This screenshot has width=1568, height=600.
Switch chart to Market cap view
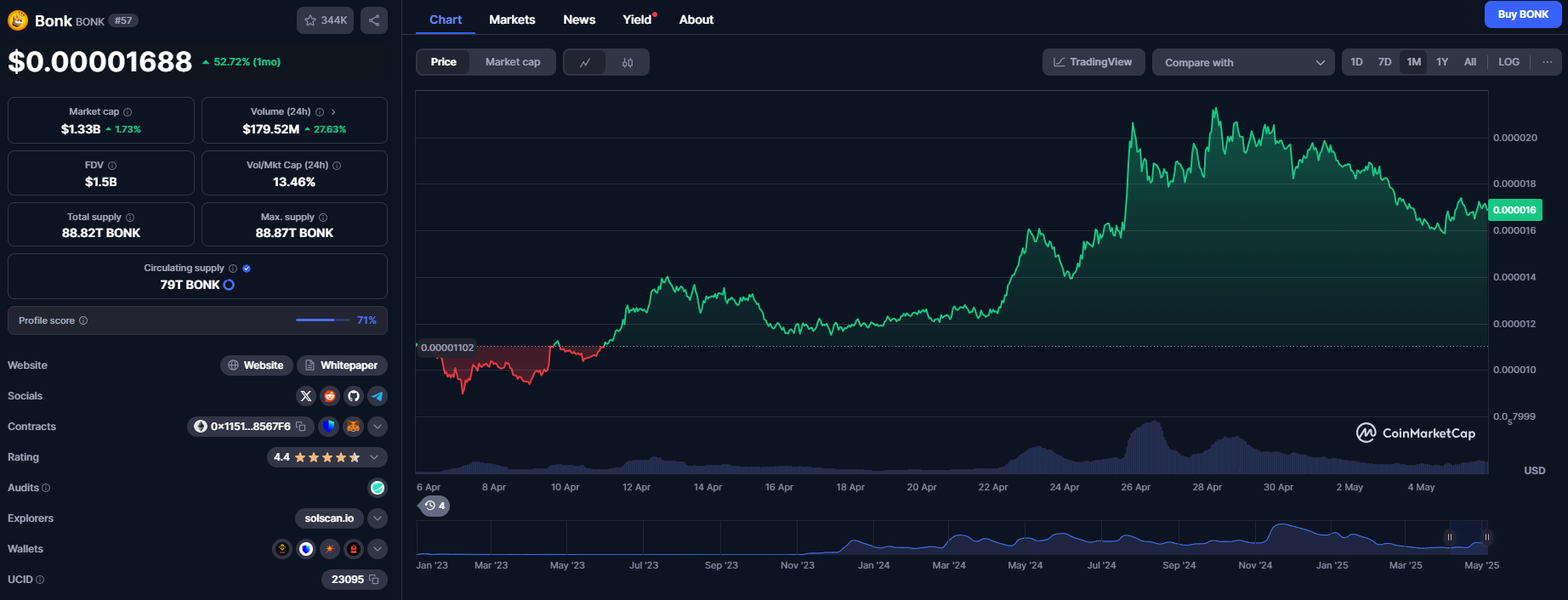pyautogui.click(x=513, y=62)
